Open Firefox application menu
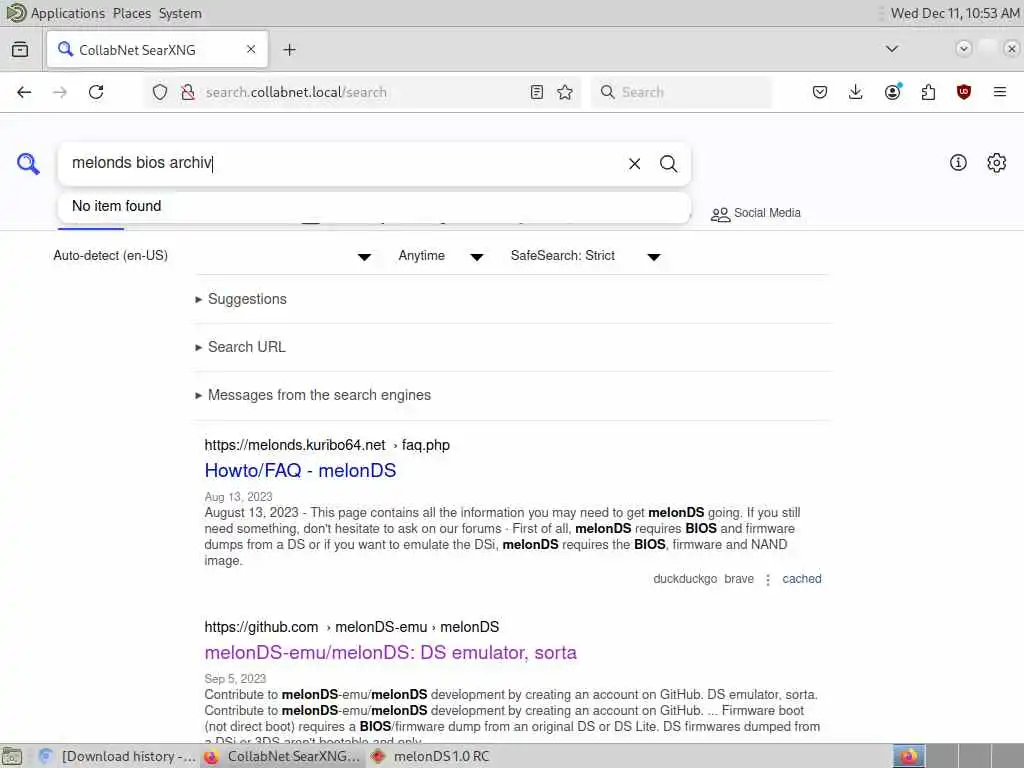The height and width of the screenshot is (768, 1024). click(x=1000, y=92)
